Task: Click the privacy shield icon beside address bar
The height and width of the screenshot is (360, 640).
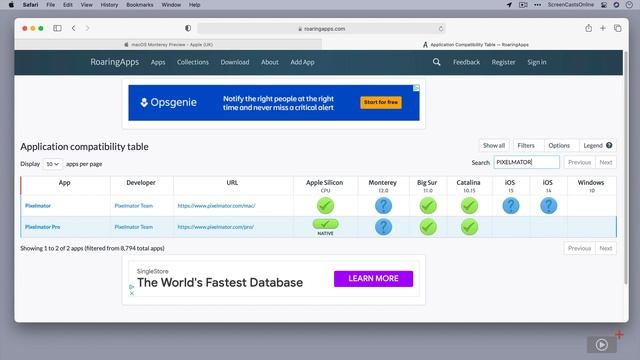Action: tap(188, 28)
